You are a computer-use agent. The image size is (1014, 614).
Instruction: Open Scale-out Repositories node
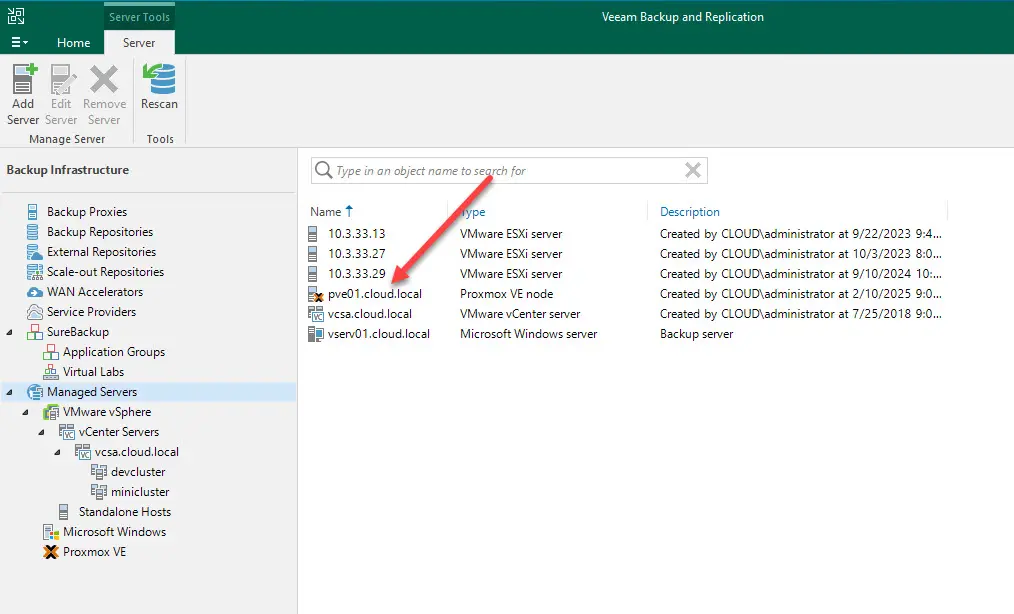[104, 272]
